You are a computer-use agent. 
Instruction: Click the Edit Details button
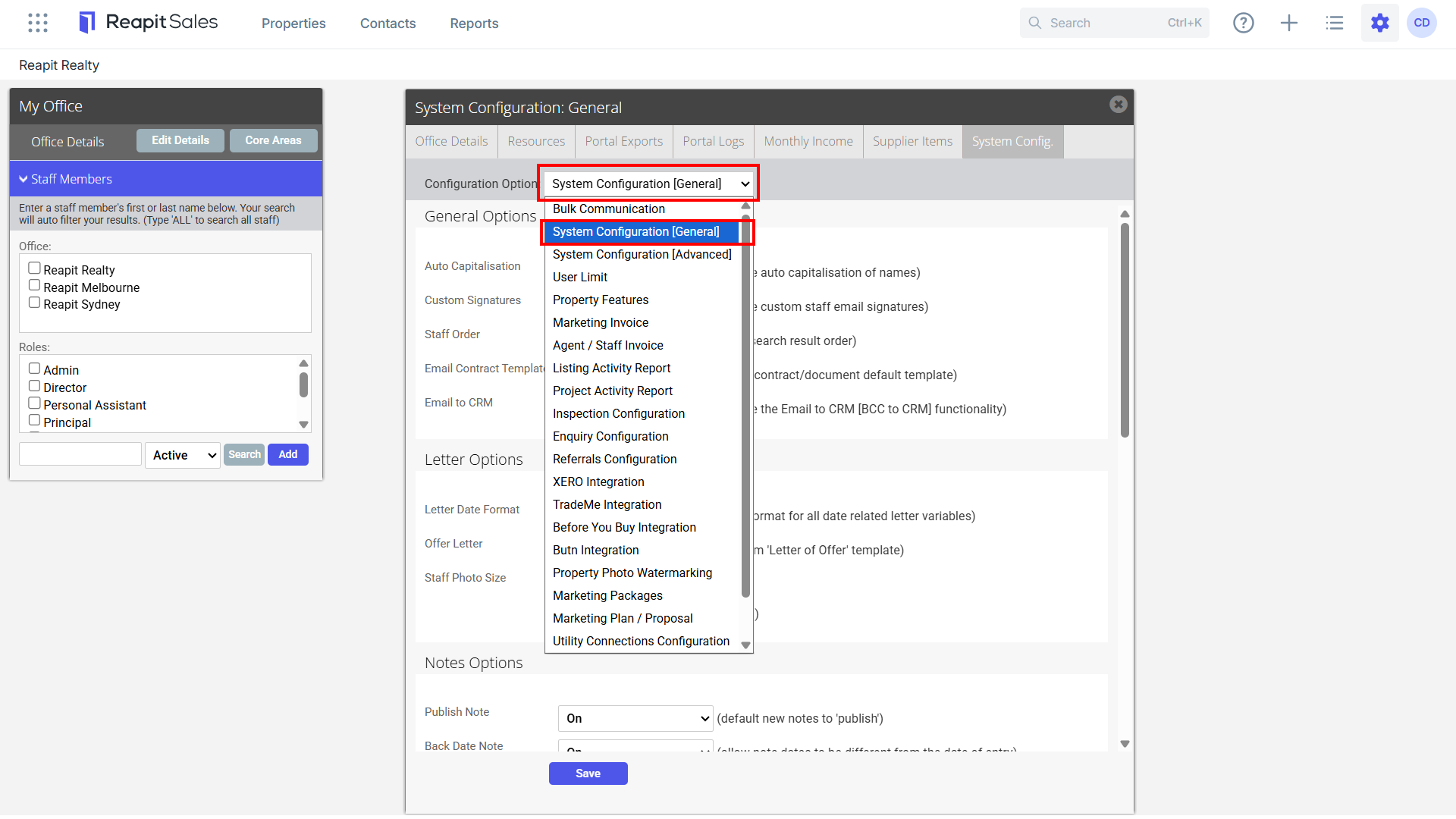point(180,140)
